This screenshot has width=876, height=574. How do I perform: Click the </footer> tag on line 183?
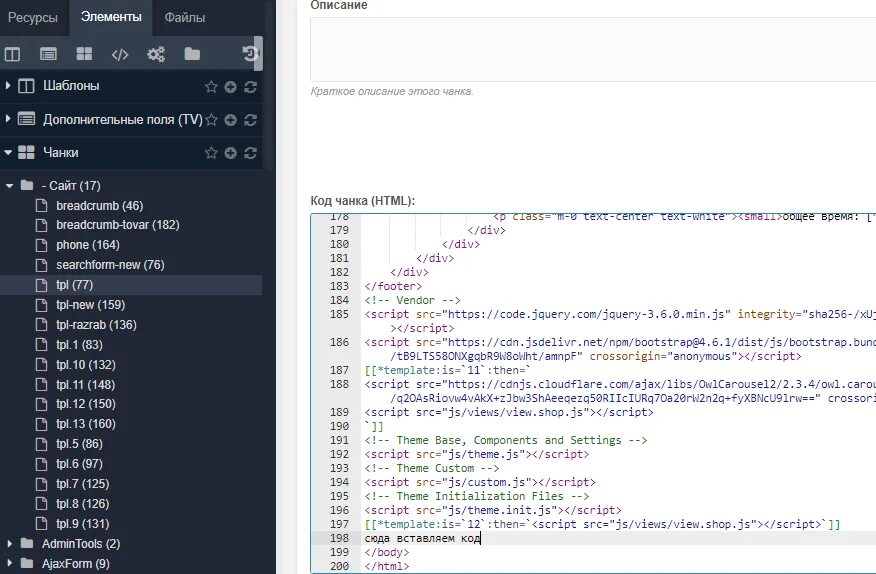(393, 286)
